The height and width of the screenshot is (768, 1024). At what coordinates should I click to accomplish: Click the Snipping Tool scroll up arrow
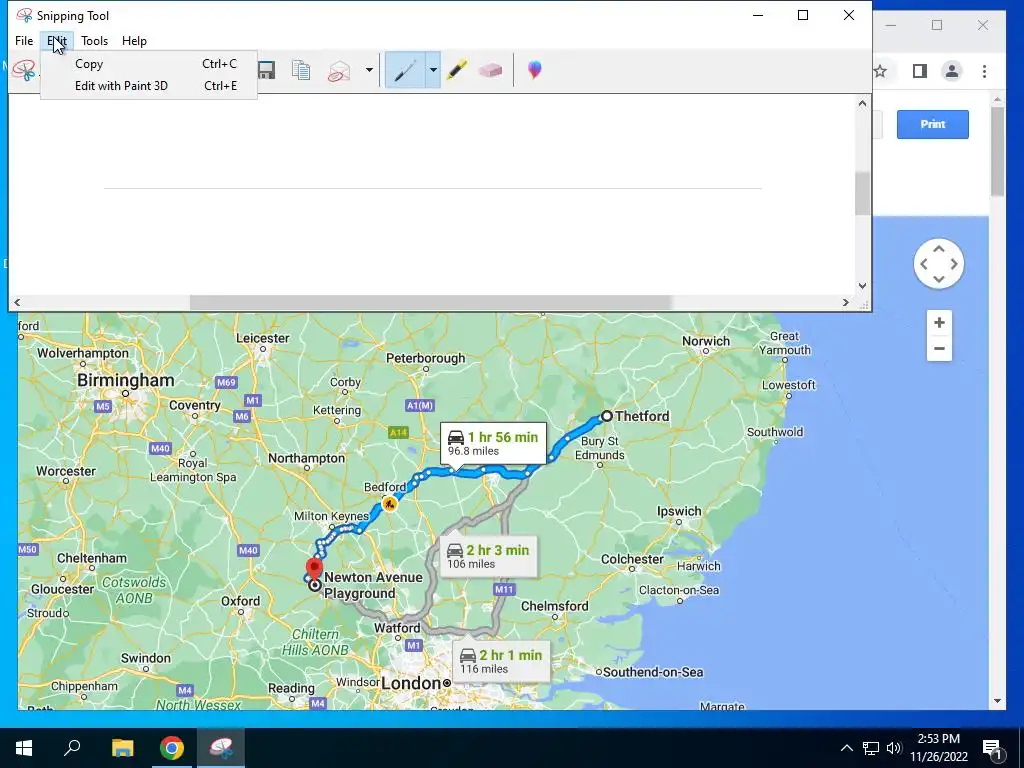coord(863,103)
